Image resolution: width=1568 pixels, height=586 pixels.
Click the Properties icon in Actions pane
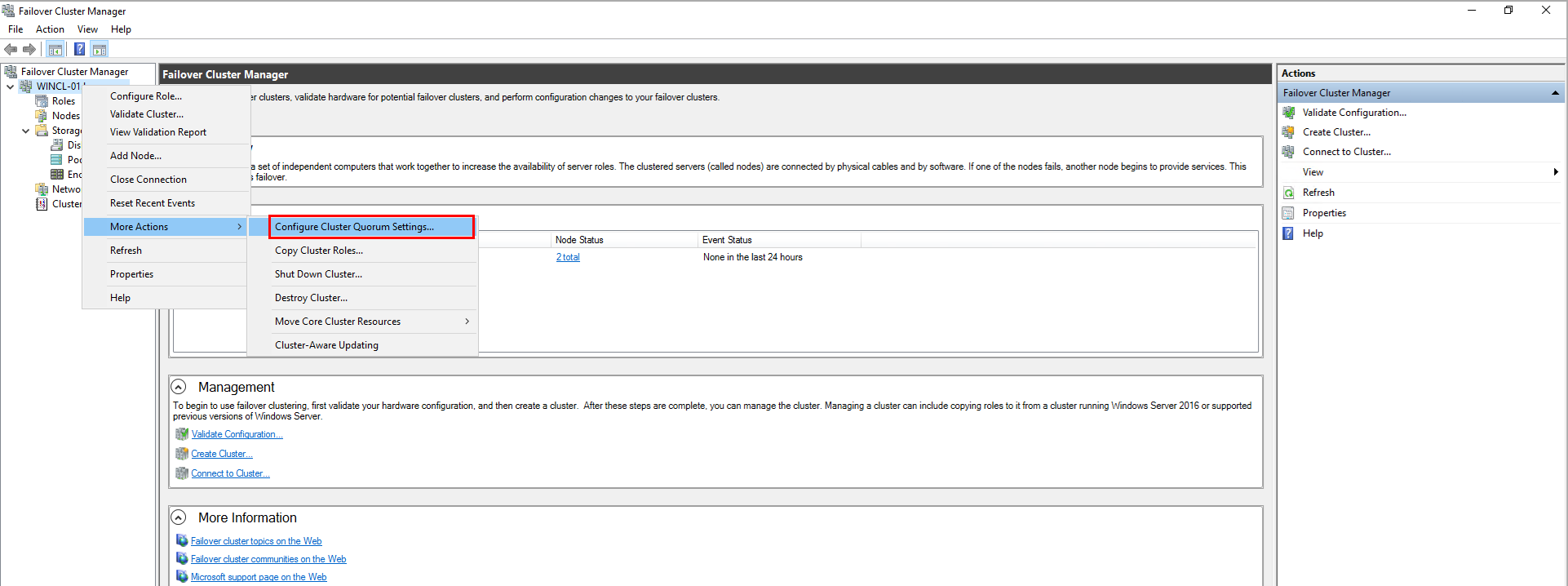pos(1289,213)
